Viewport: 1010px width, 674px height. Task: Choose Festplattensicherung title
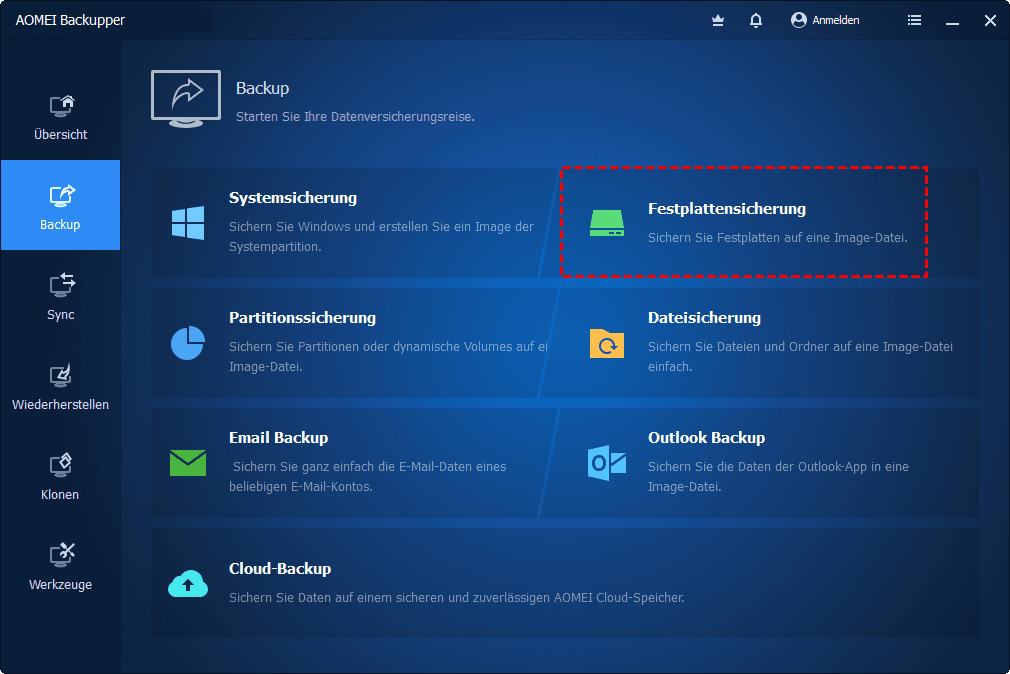pos(727,209)
